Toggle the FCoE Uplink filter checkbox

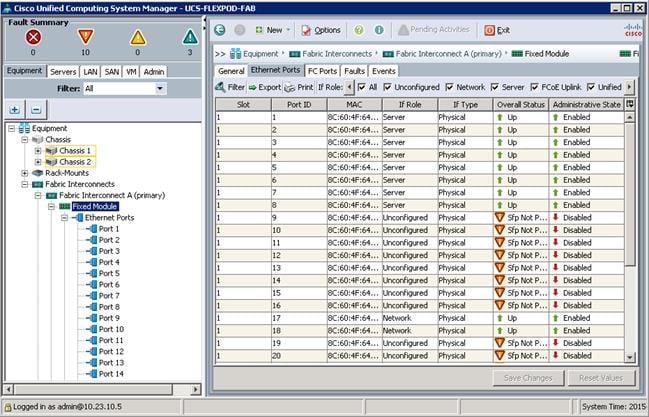click(x=534, y=87)
